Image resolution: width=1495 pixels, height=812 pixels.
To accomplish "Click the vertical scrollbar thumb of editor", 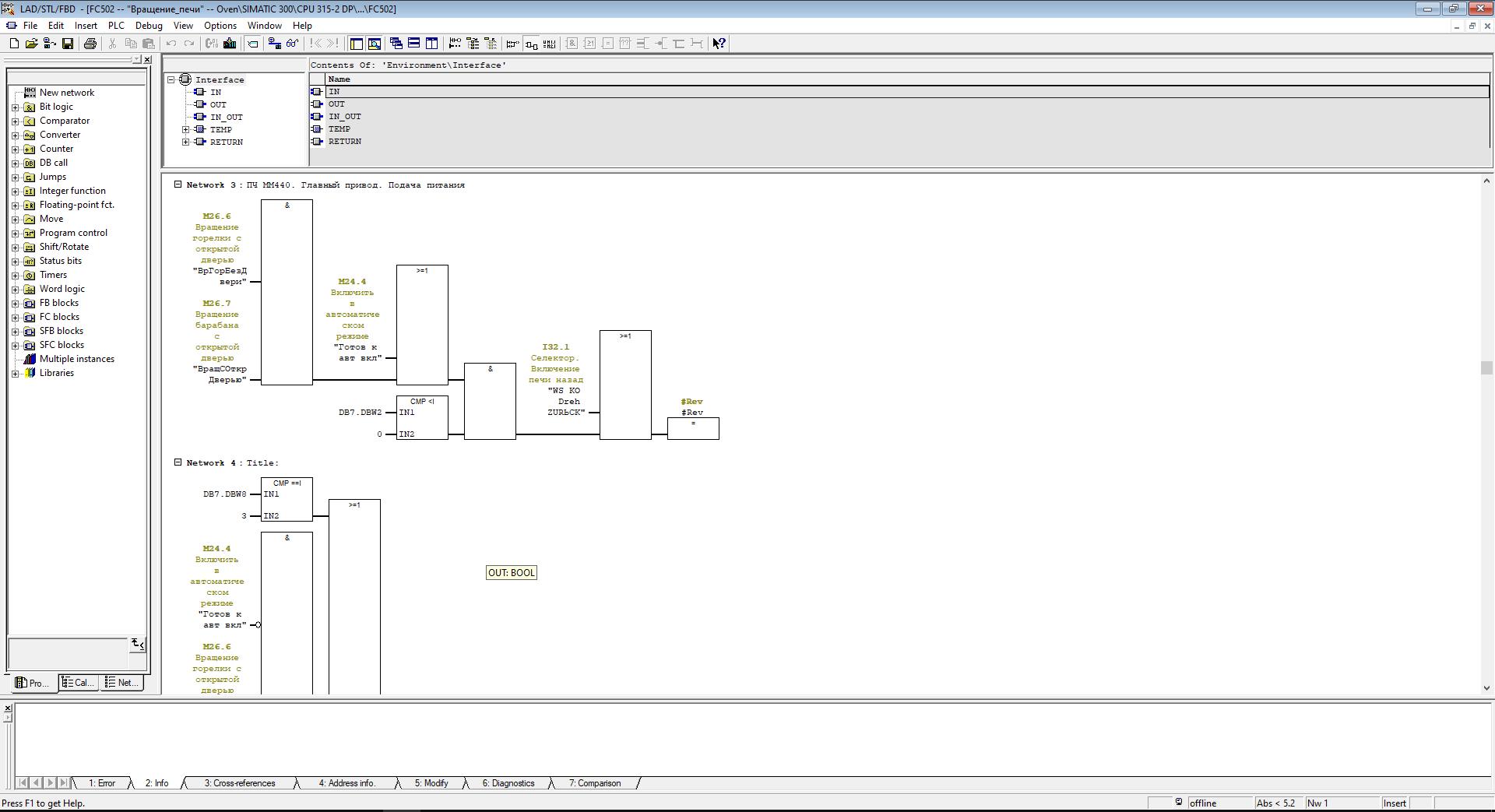I will [x=1486, y=368].
